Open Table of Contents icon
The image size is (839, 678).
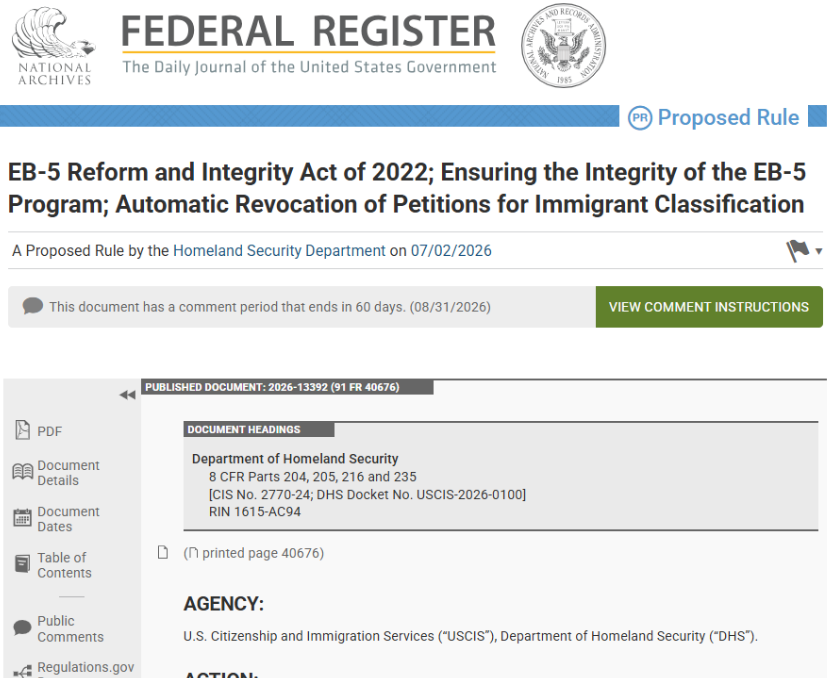22,565
